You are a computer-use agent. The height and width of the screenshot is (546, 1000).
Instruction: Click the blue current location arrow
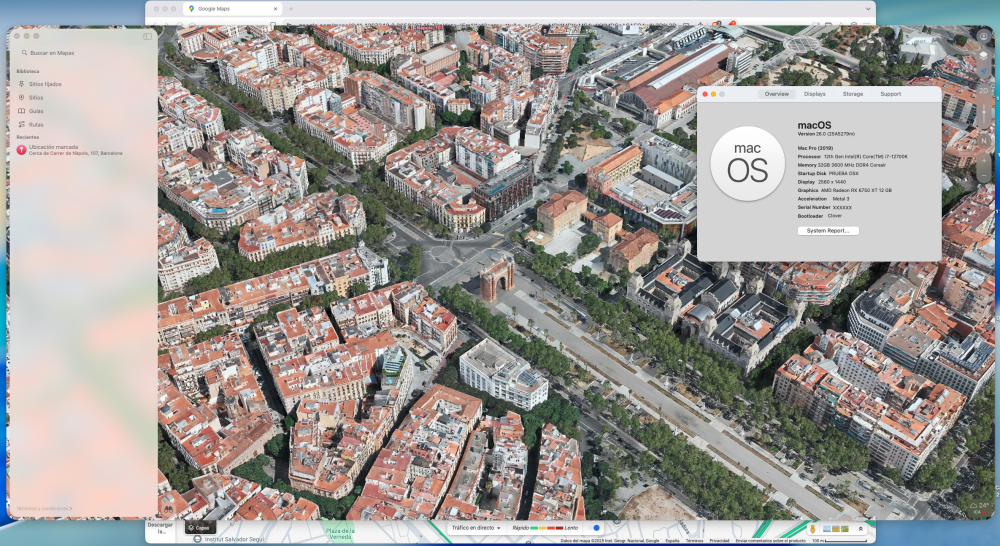pos(983,71)
